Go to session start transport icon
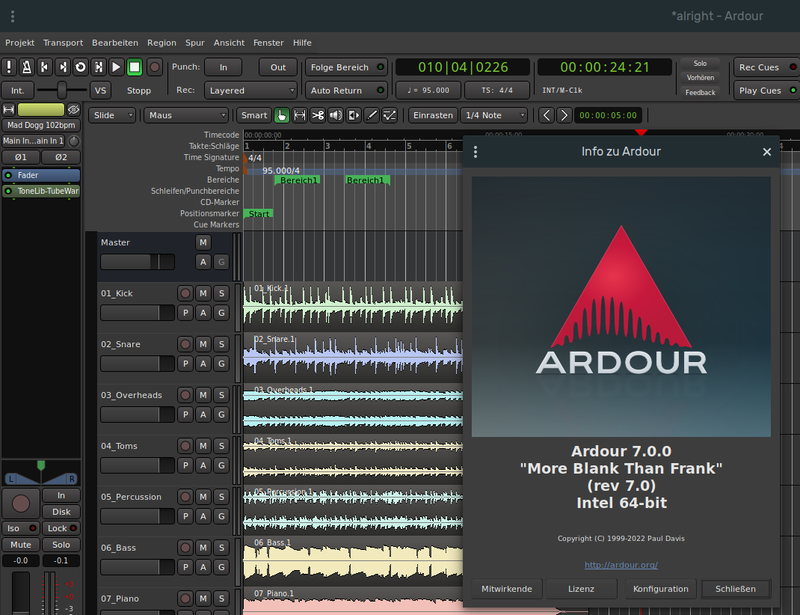The height and width of the screenshot is (615, 800). pos(44,67)
